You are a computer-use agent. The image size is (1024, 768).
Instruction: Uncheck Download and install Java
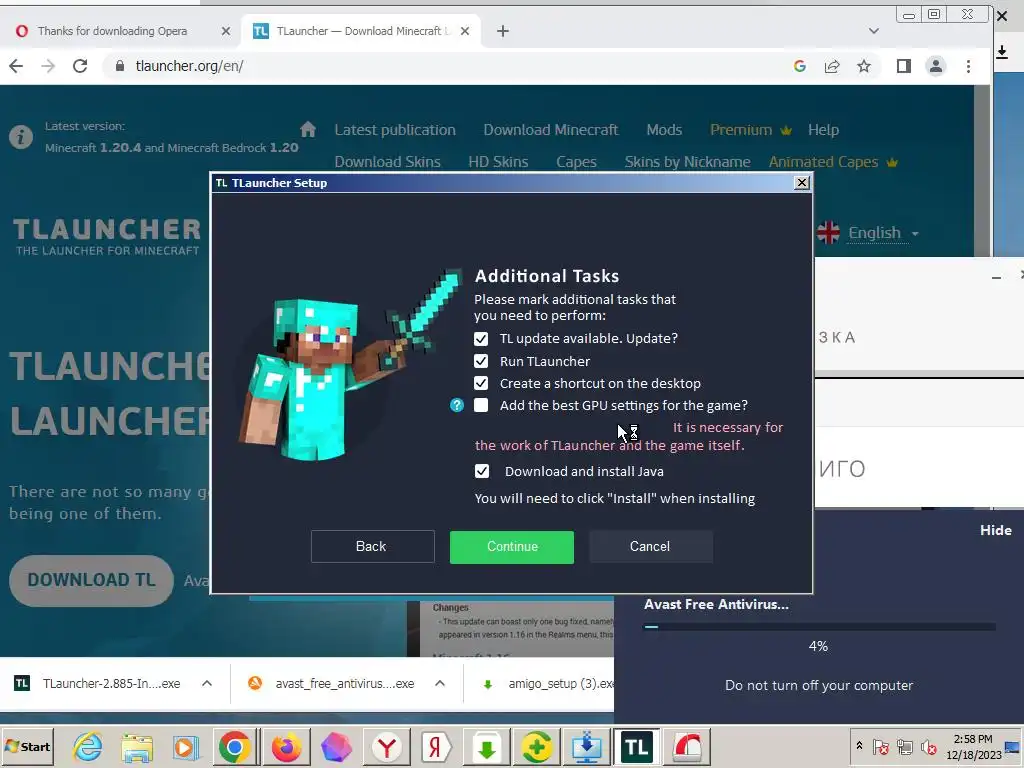click(x=481, y=471)
